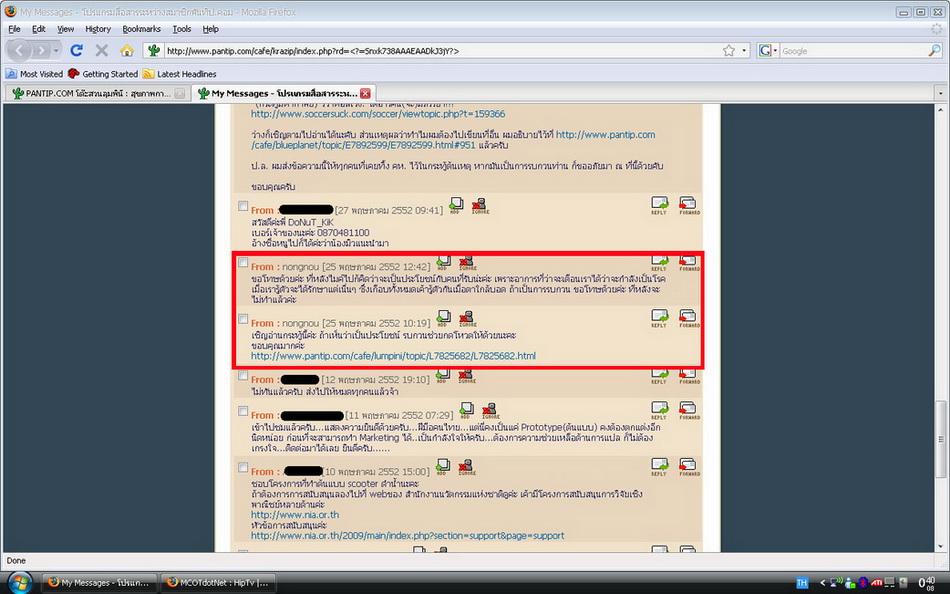Click the scrollbar down arrow
This screenshot has width=950, height=594.
click(940, 546)
